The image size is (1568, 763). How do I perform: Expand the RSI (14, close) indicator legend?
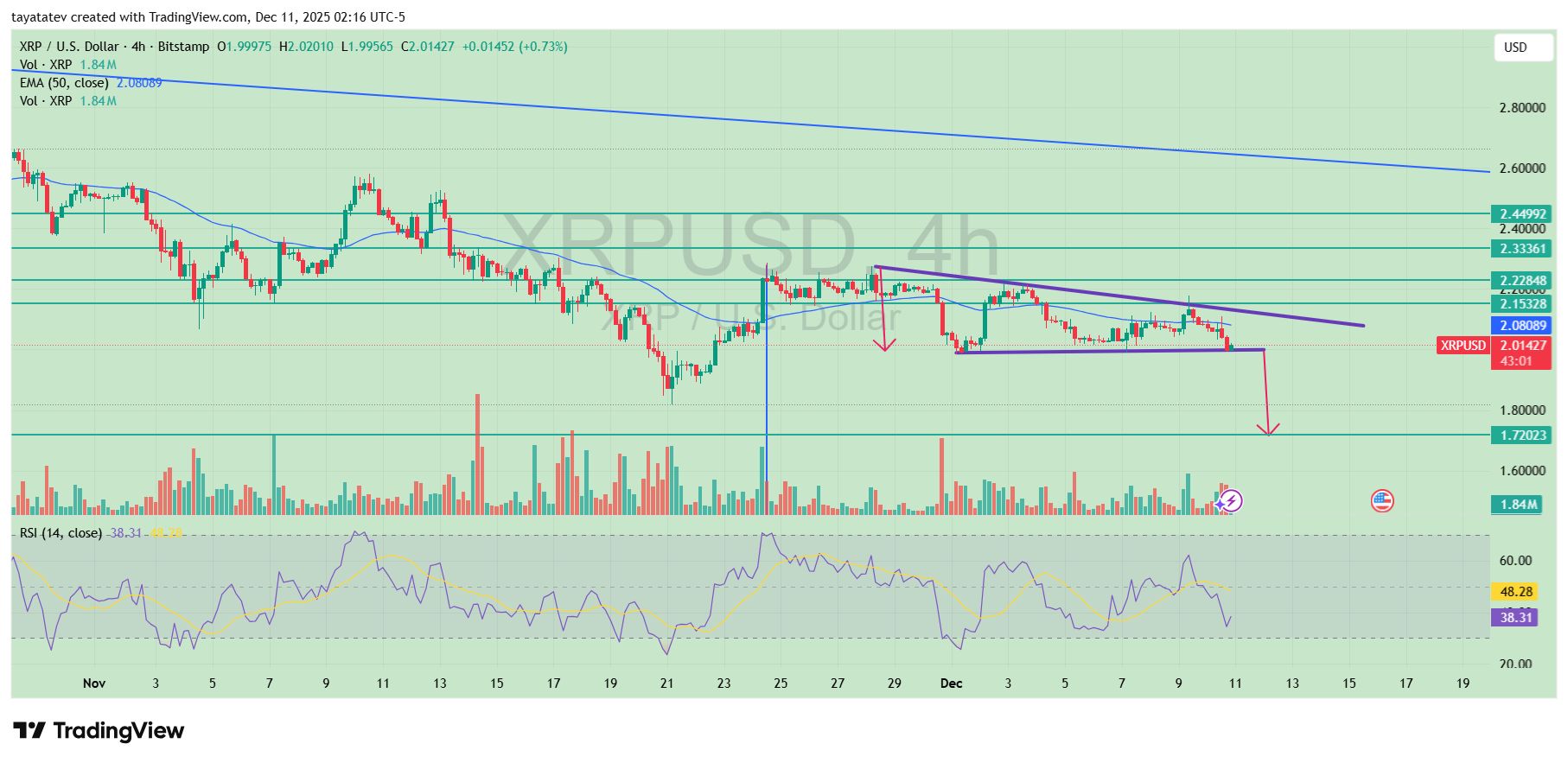click(61, 533)
